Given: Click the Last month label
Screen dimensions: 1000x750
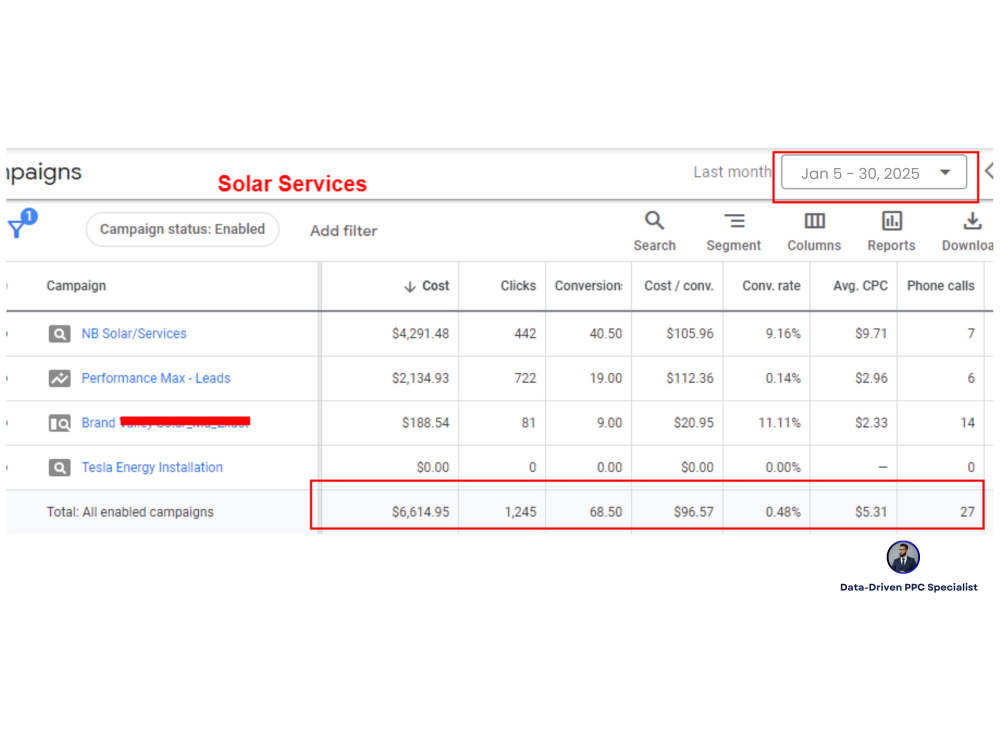Looking at the screenshot, I should click(732, 172).
